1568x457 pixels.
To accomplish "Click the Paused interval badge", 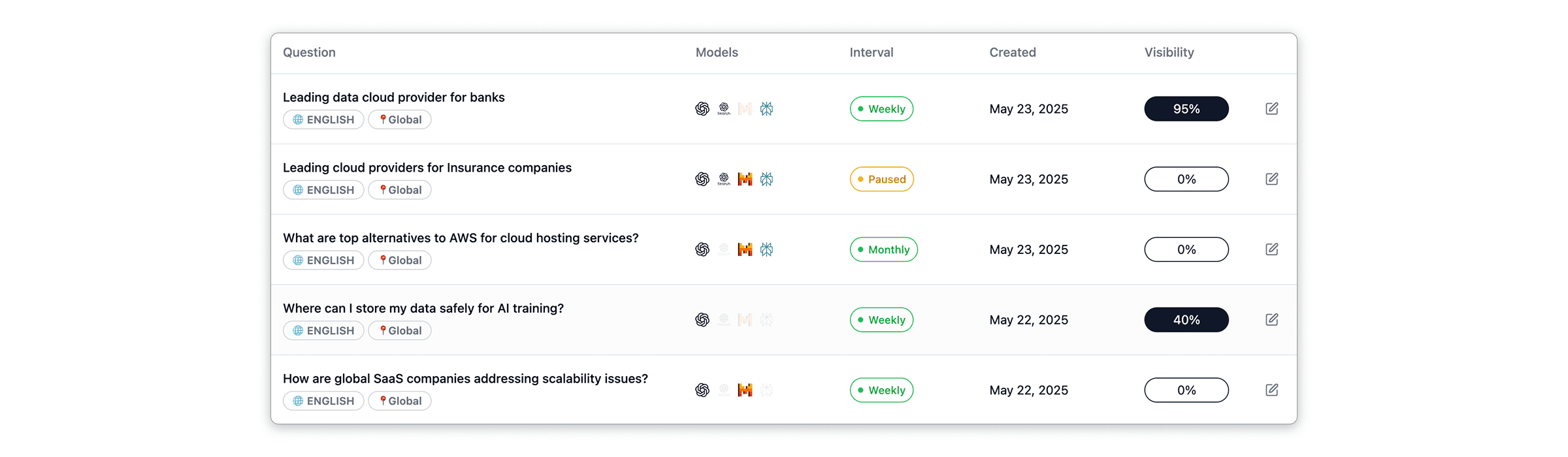I will point(881,179).
